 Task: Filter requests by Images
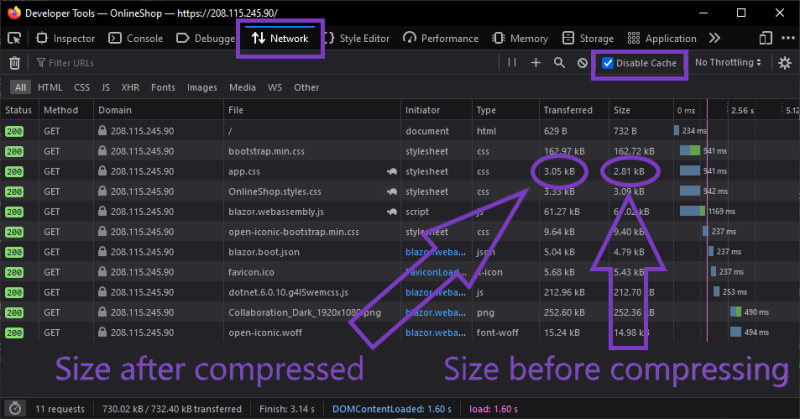point(202,87)
